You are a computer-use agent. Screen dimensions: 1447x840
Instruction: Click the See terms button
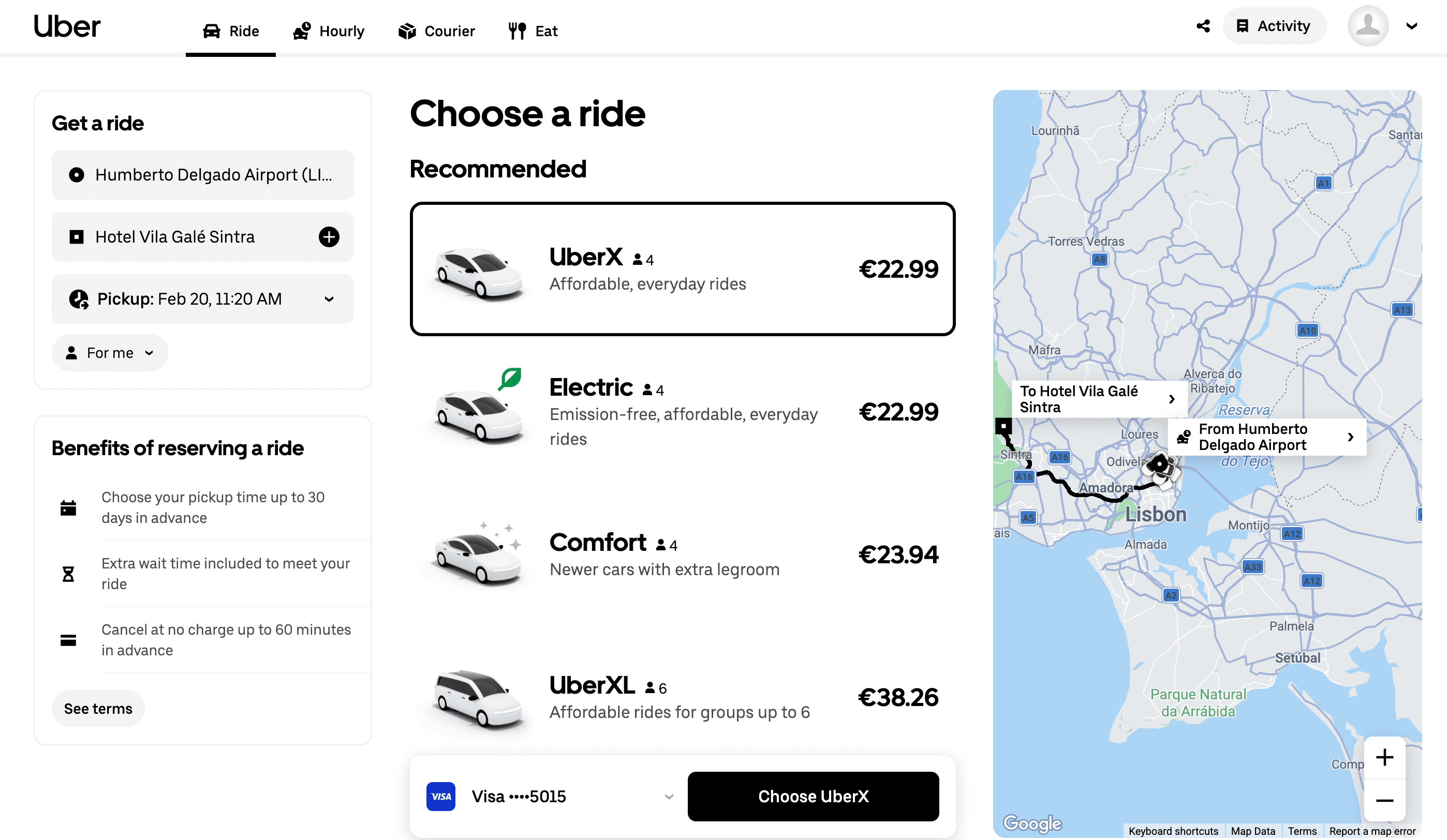tap(98, 709)
